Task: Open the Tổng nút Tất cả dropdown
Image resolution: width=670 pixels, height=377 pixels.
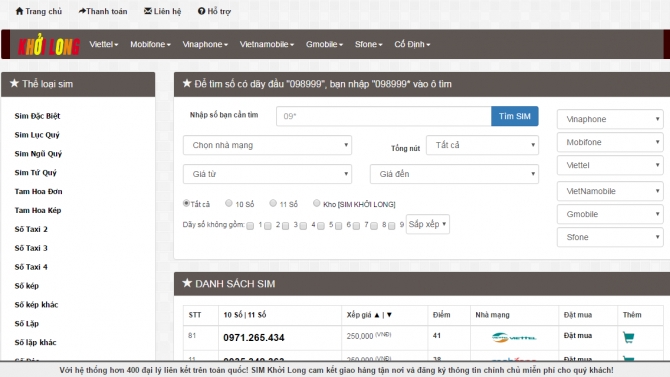Action: (482, 145)
